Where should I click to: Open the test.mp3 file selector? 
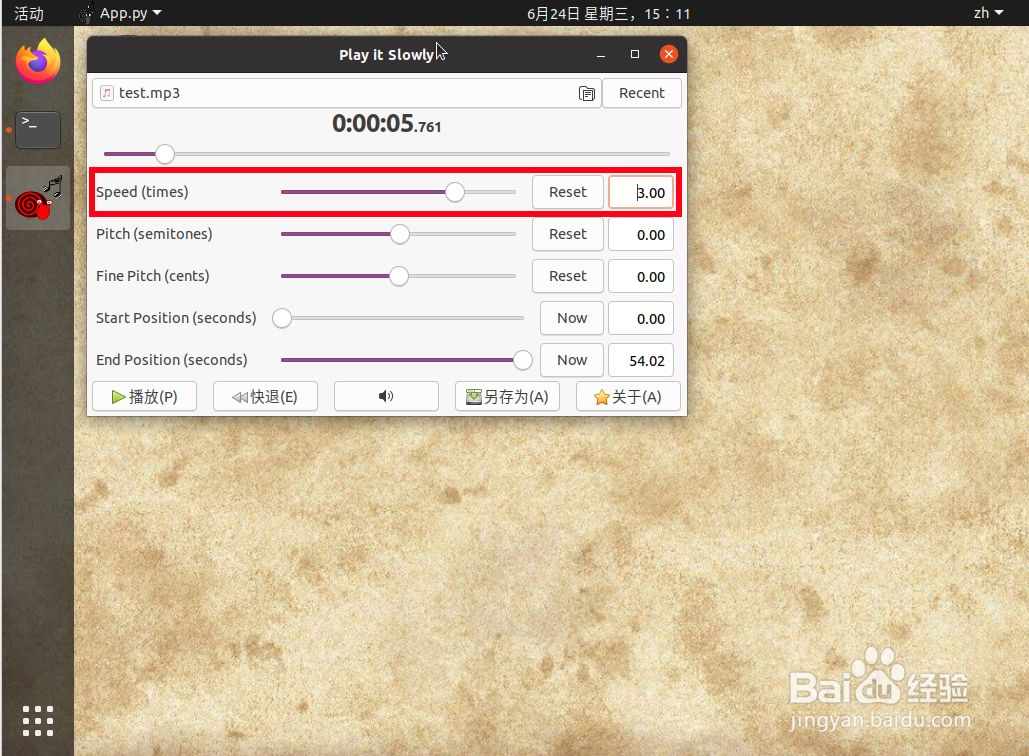[x=346, y=93]
